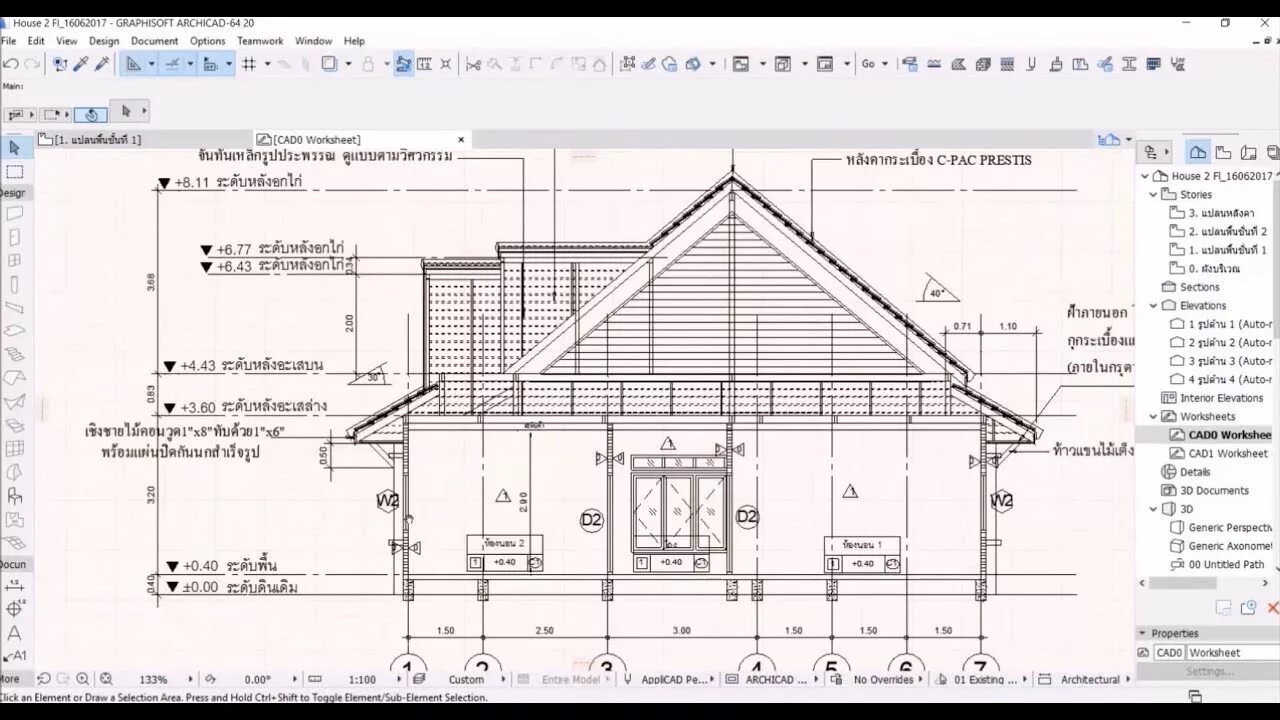Open the Edit menu
This screenshot has height=720, width=1280.
[x=36, y=41]
